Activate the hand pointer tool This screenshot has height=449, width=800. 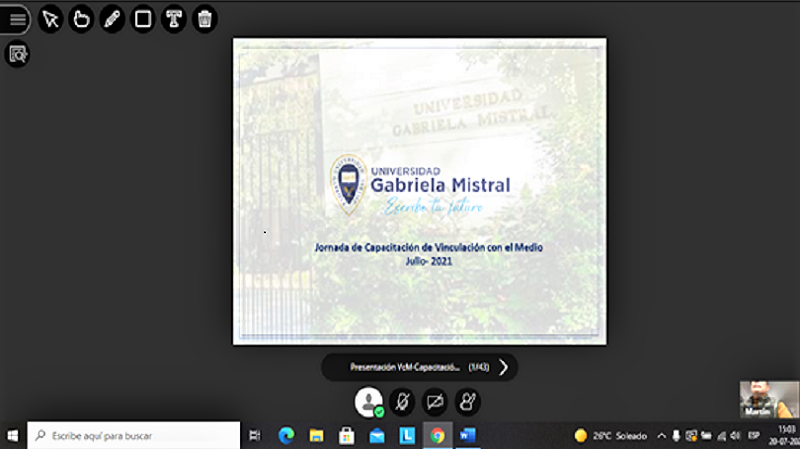coord(81,19)
